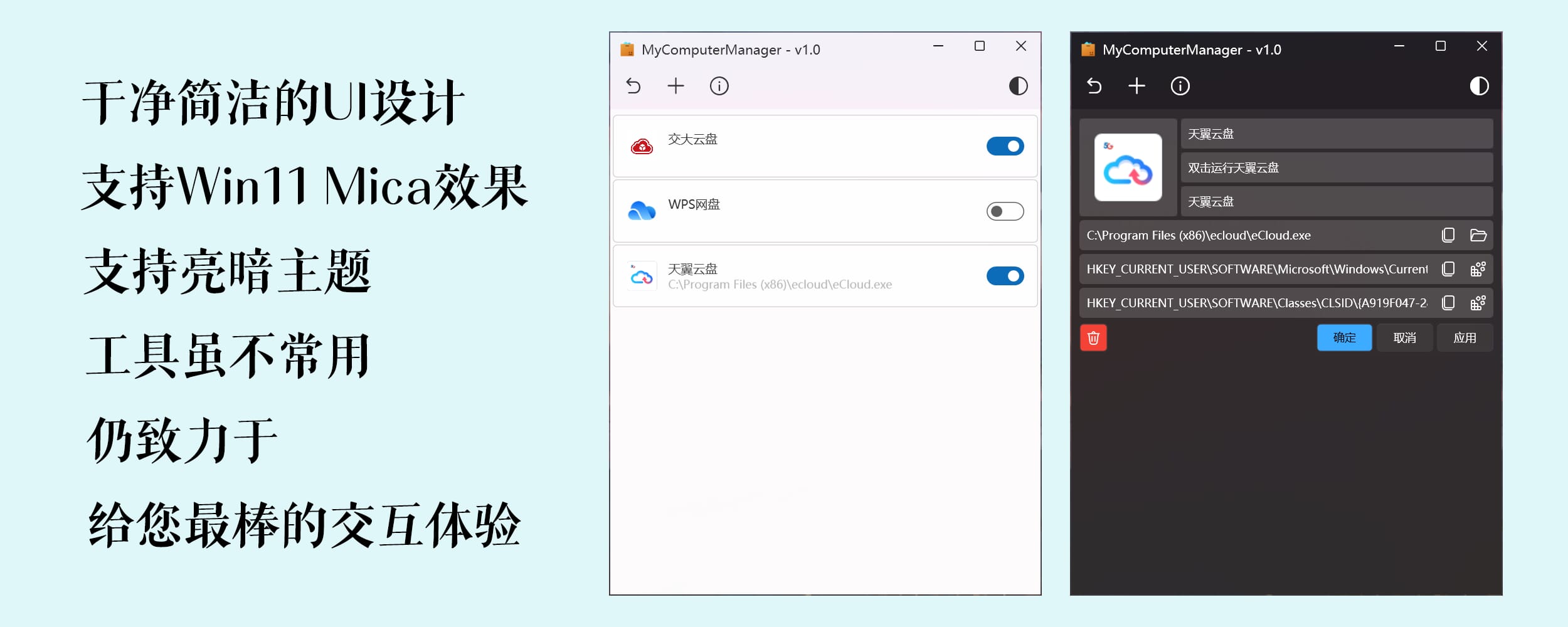The height and width of the screenshot is (627, 1568).
Task: Minimize the dark MyComputerManager window
Action: 1399,46
